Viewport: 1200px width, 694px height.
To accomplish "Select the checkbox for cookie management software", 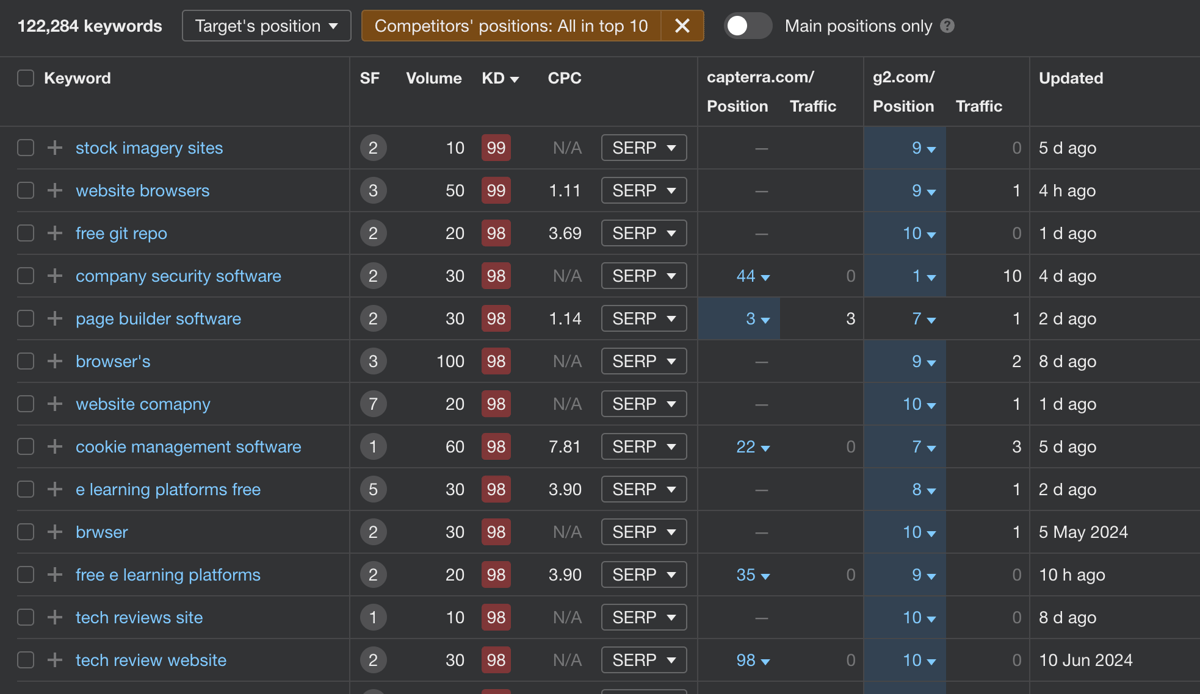I will (x=26, y=447).
